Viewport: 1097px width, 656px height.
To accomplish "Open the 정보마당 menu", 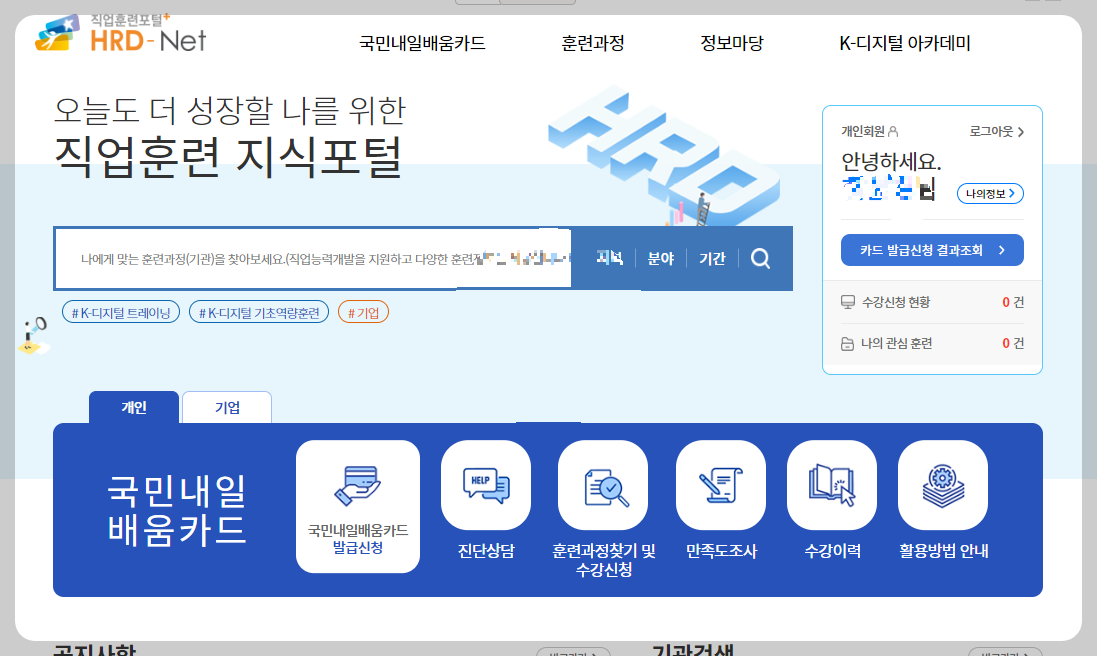I will click(x=732, y=43).
